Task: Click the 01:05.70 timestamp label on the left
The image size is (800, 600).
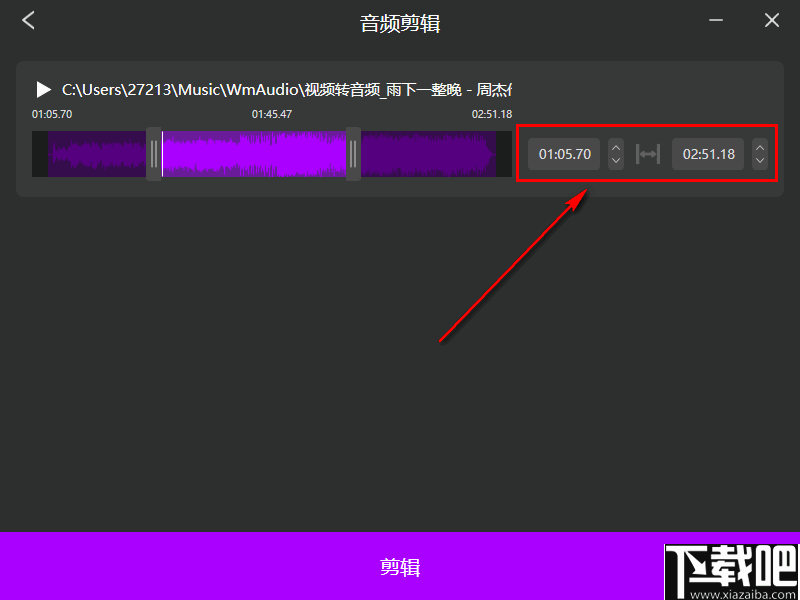Action: 51,114
